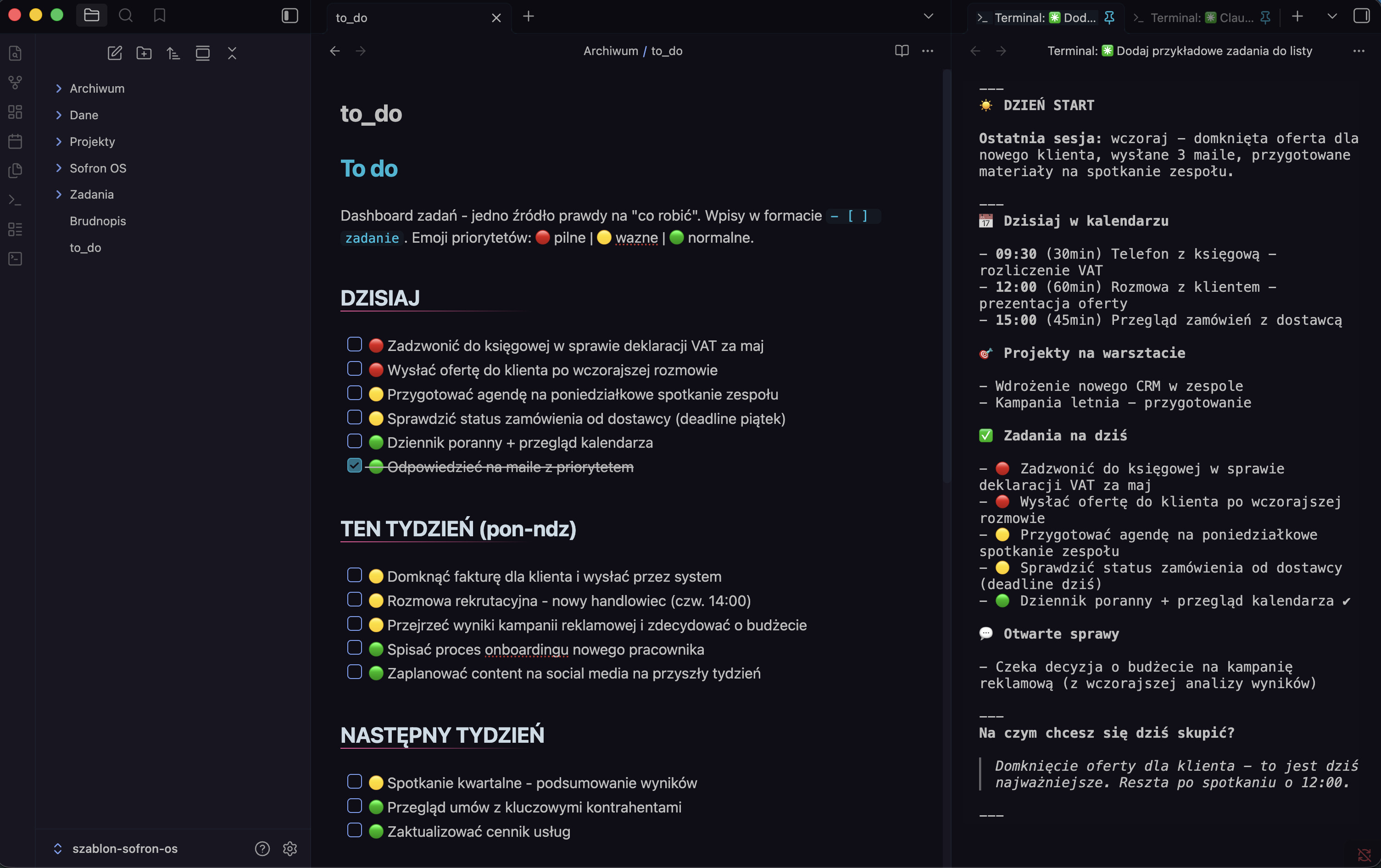The height and width of the screenshot is (868, 1381).
Task: Open more options for to_do note
Action: pyautogui.click(x=927, y=51)
